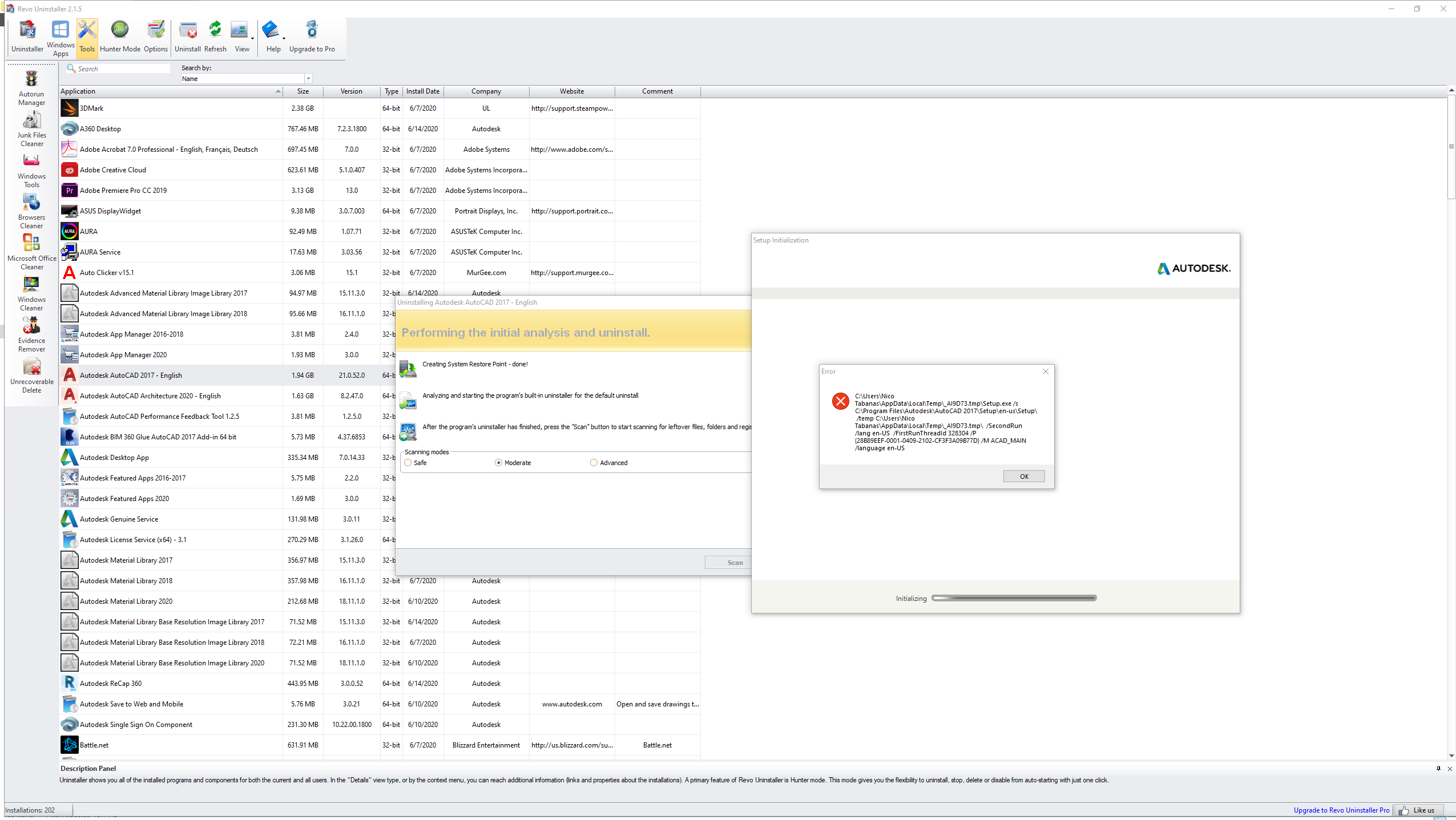Sort the list by Comment column

point(658,91)
